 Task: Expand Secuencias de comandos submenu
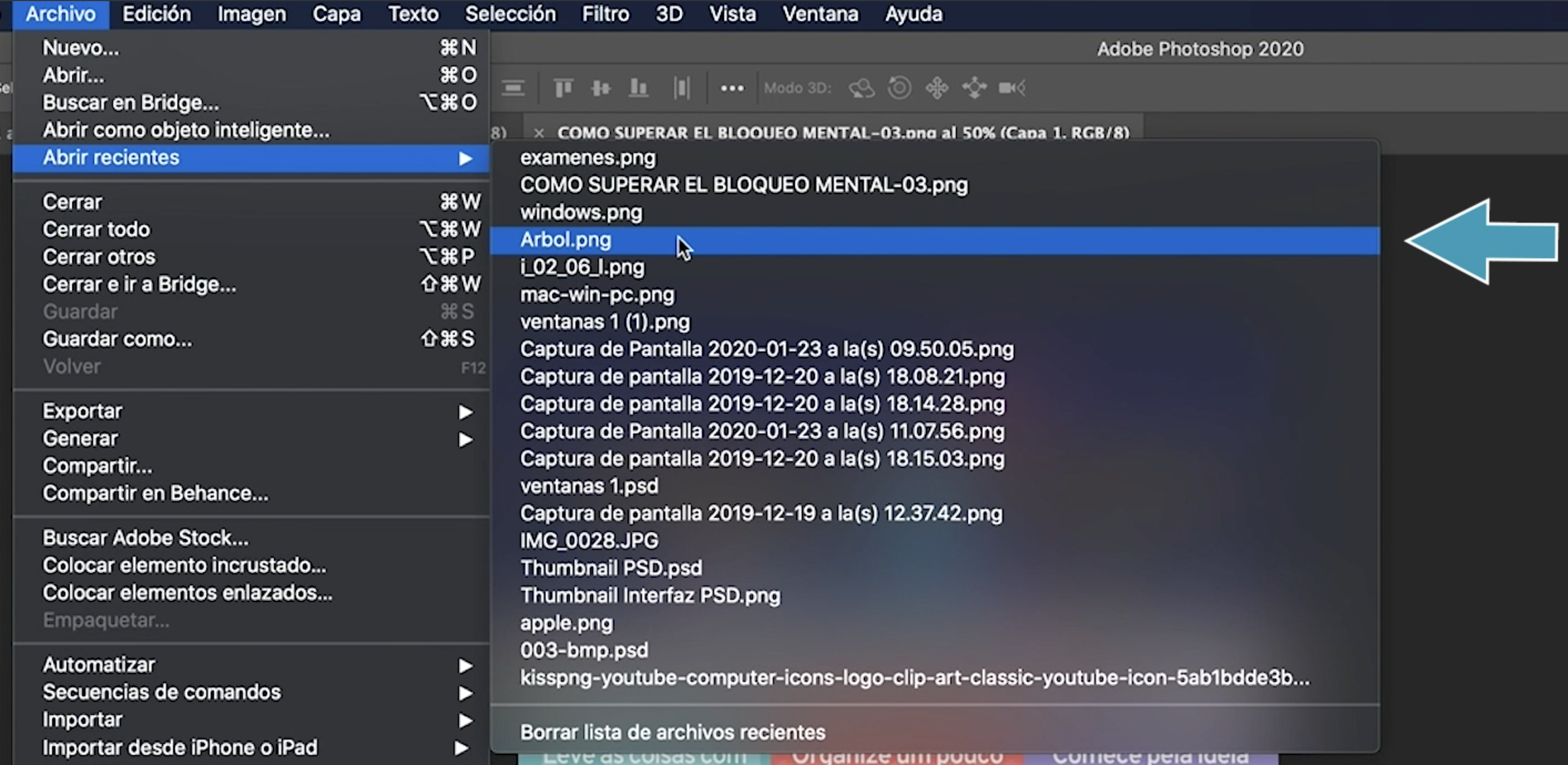pyautogui.click(x=251, y=692)
